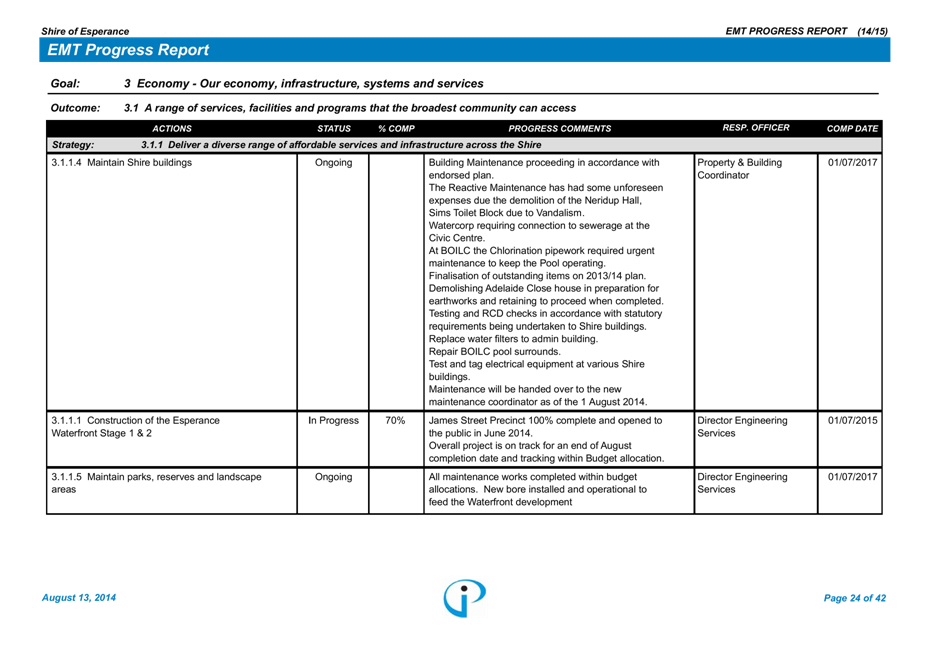Click line 'Sims Toilet Block due to Vandalism.'

[506, 212]
